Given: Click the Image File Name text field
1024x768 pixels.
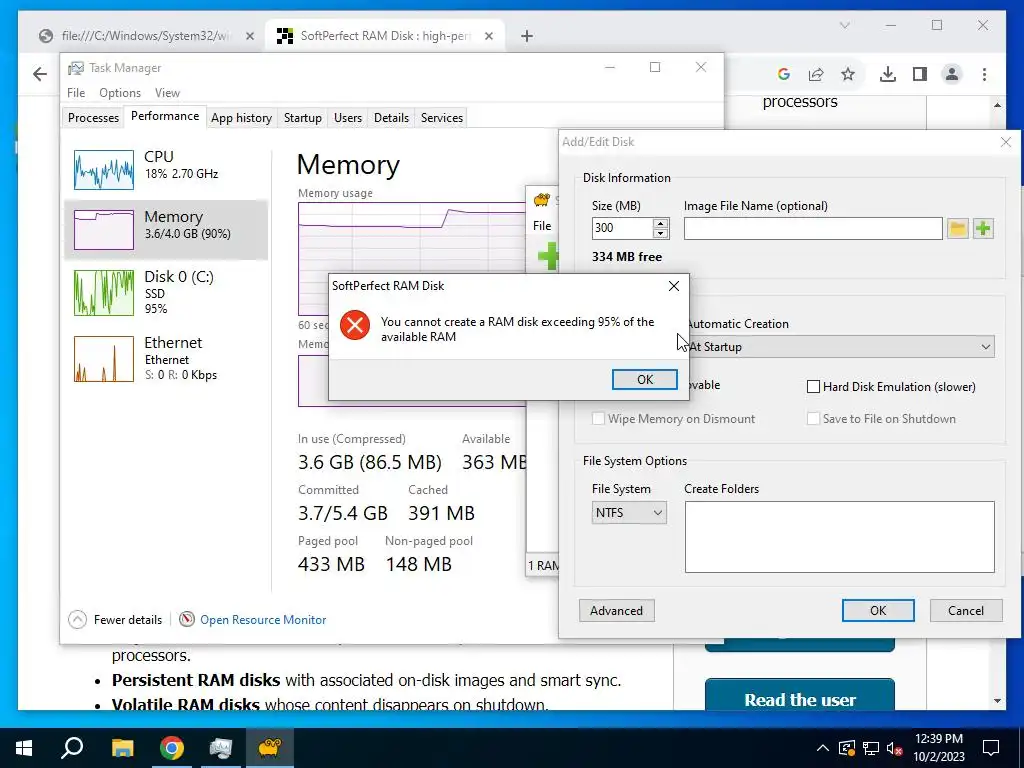Looking at the screenshot, I should [812, 229].
